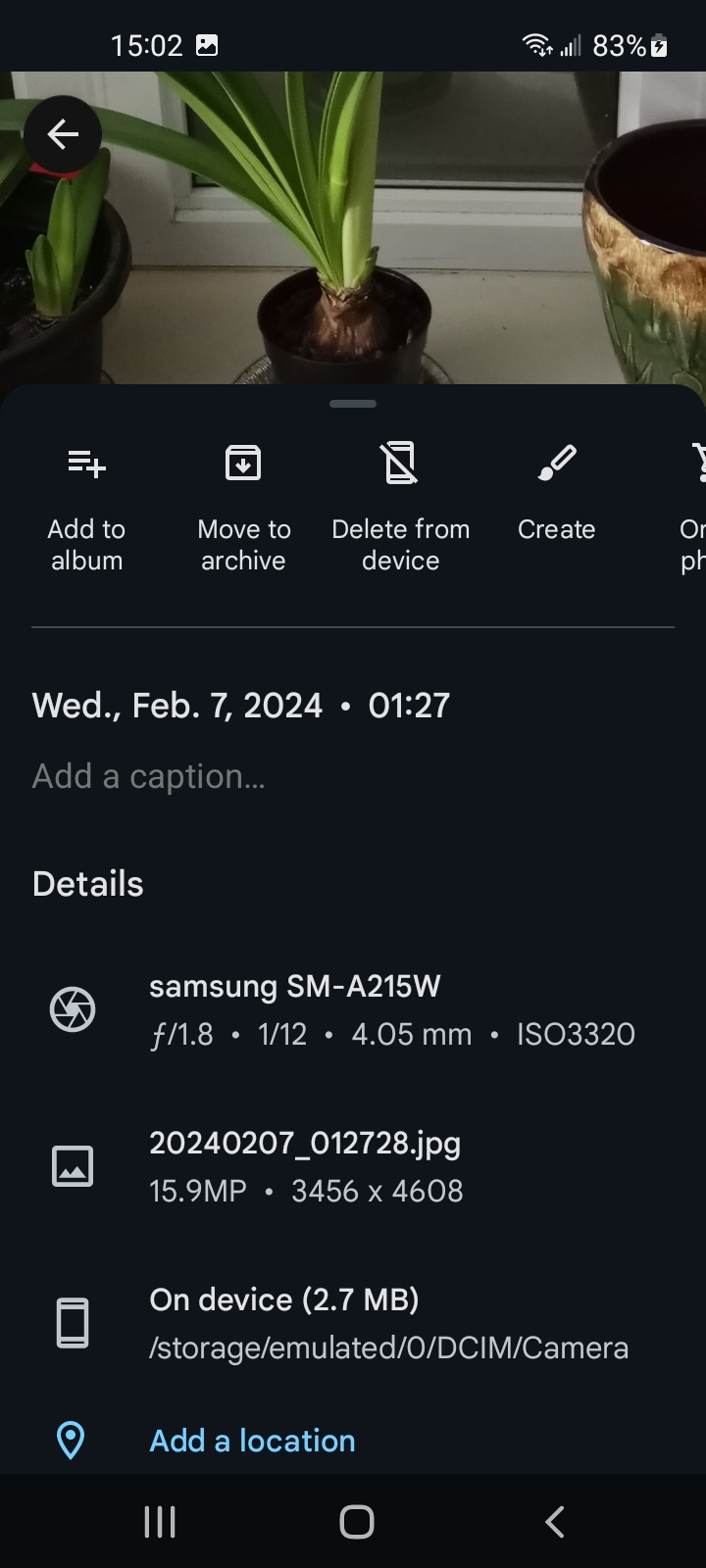Tap the Delete from device icon
Screen dimensions: 706x1568
pyautogui.click(x=400, y=463)
